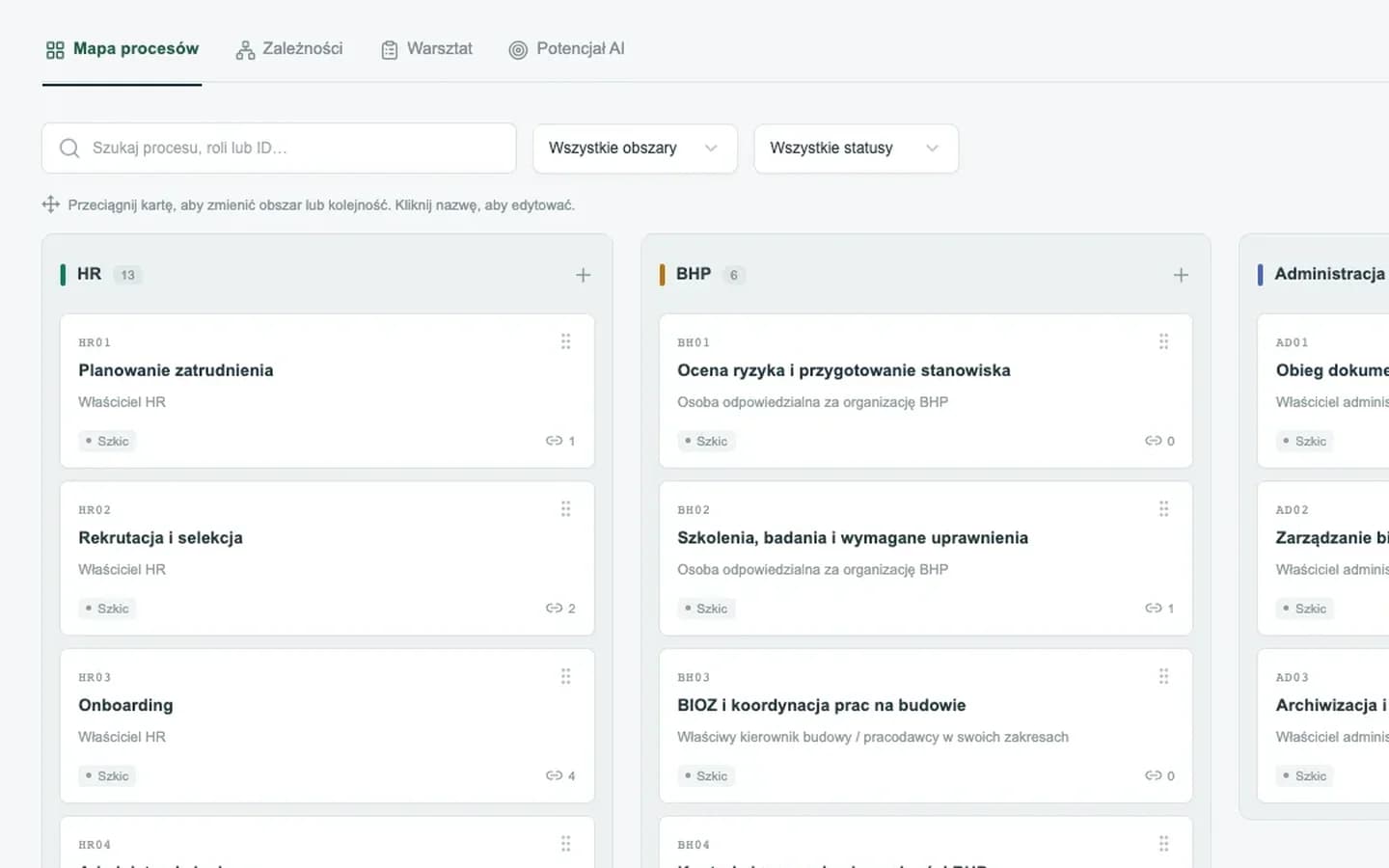
Task: Click Szkic status on Rekrutacja i selekcja card
Action: tap(107, 609)
